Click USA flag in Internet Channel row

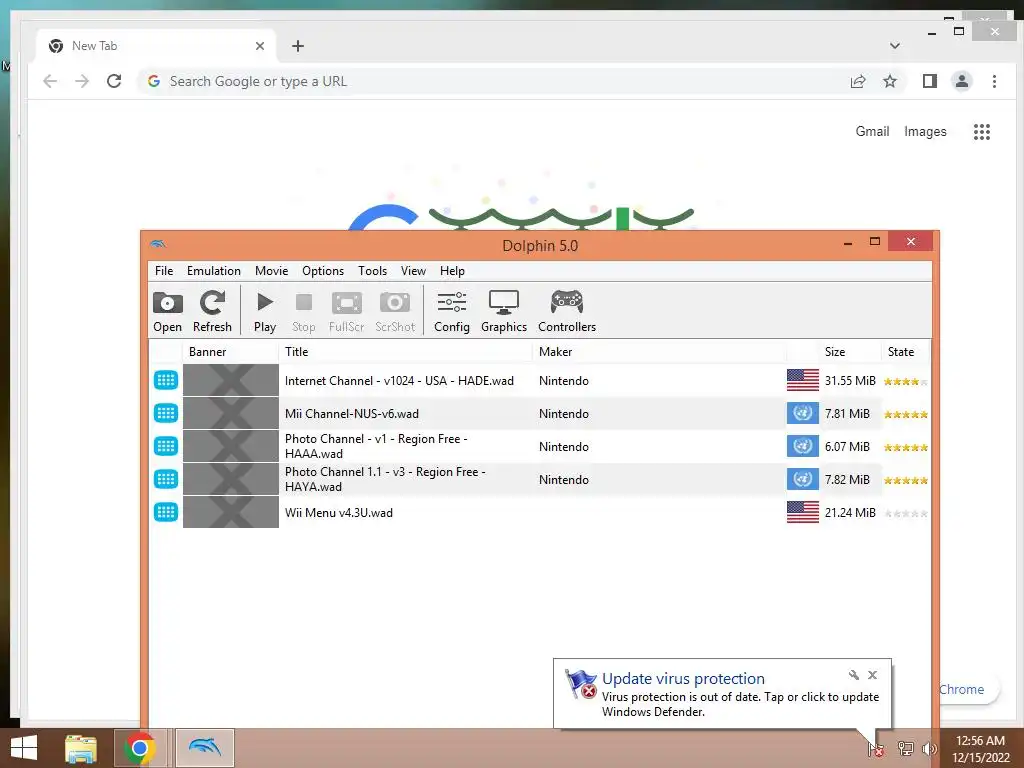[803, 380]
